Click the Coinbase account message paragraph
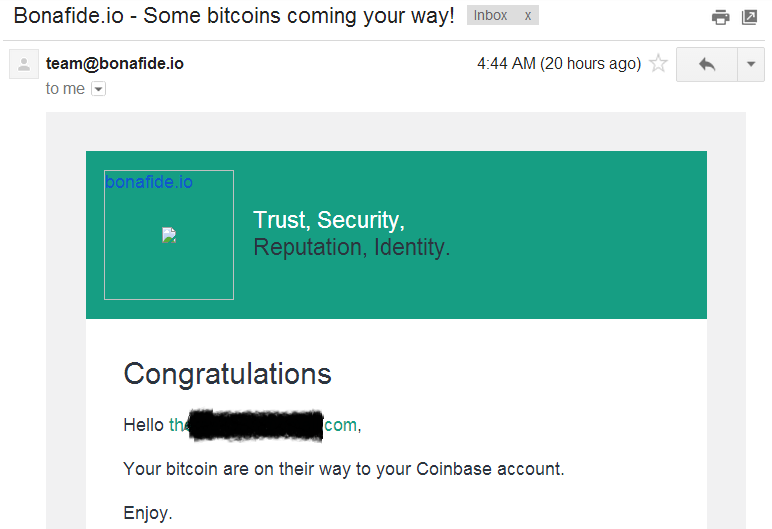 344,469
